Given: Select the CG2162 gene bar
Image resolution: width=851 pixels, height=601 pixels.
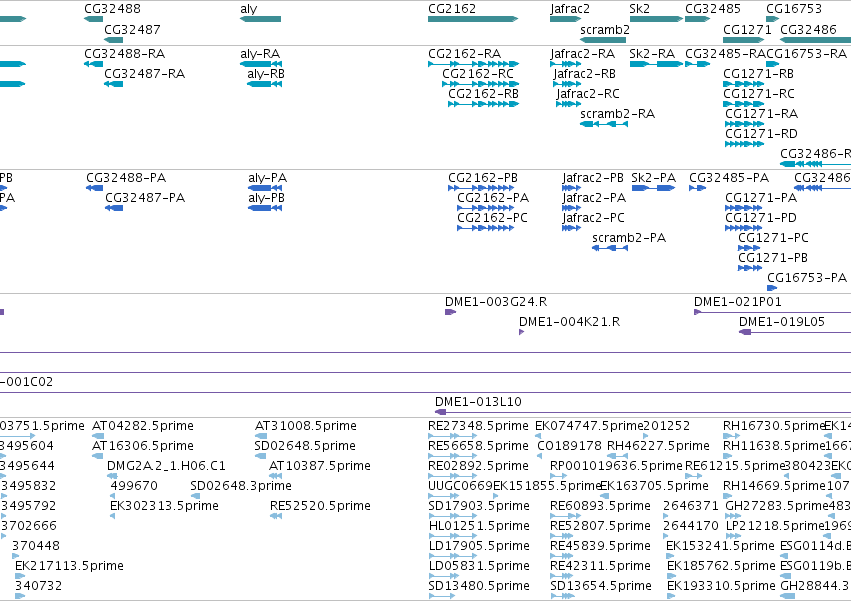Looking at the screenshot, I should click(x=473, y=19).
